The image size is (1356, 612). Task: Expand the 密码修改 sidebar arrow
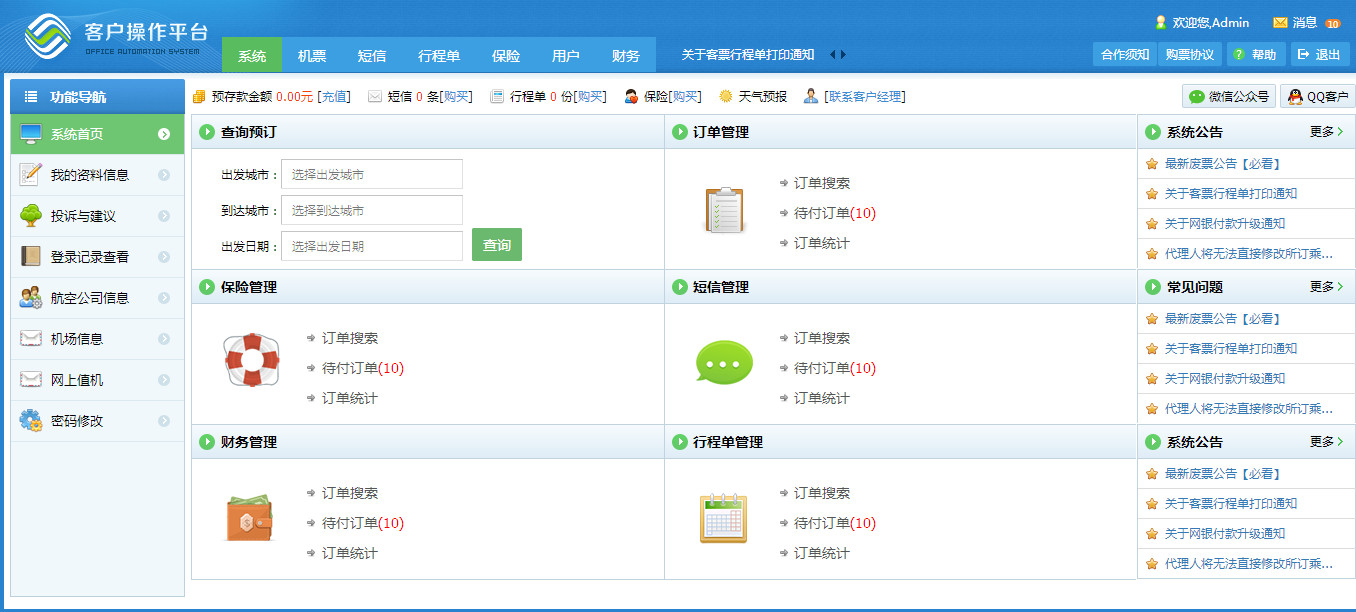[164, 421]
